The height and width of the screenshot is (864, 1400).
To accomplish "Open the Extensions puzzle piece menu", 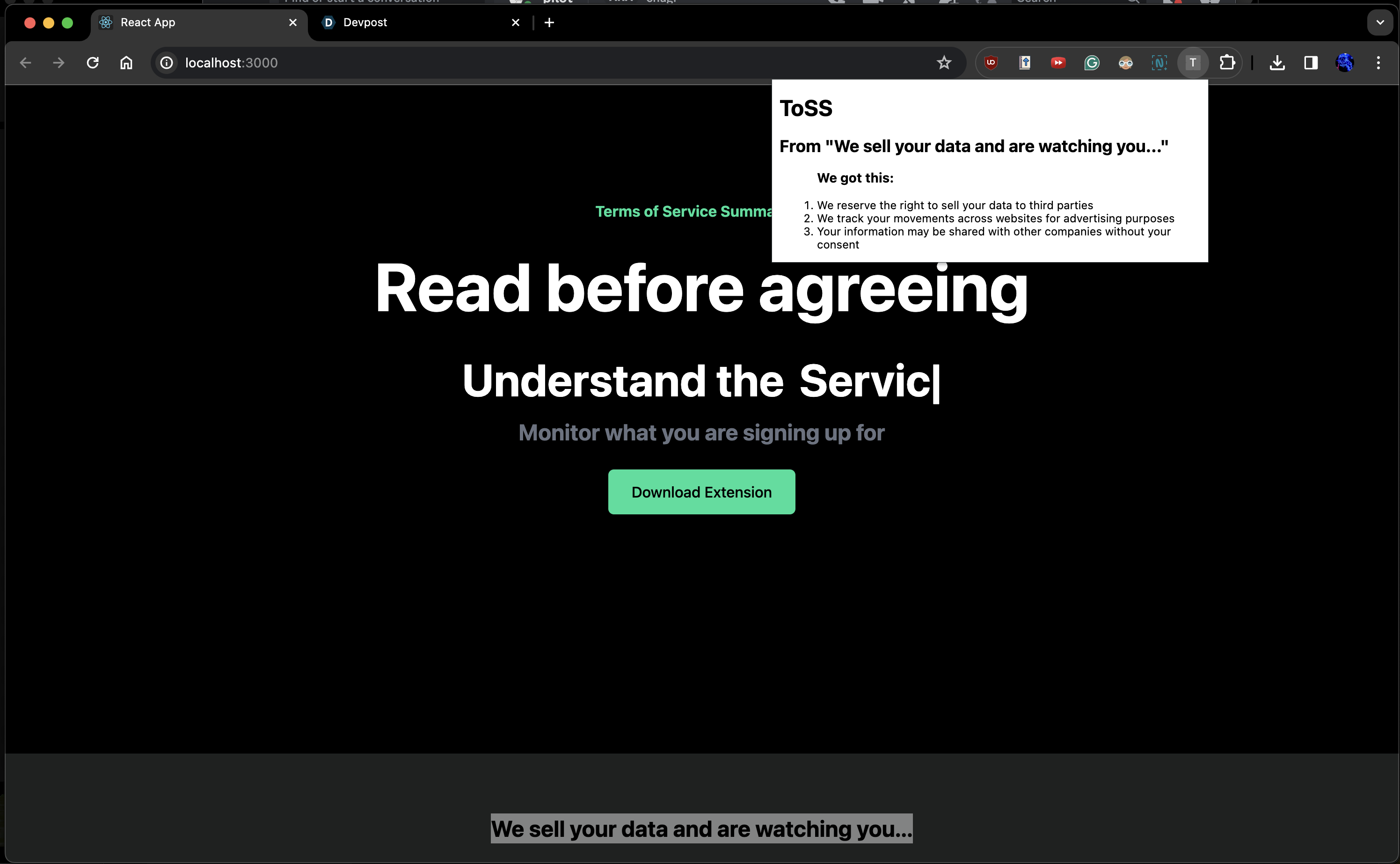I will [1226, 63].
